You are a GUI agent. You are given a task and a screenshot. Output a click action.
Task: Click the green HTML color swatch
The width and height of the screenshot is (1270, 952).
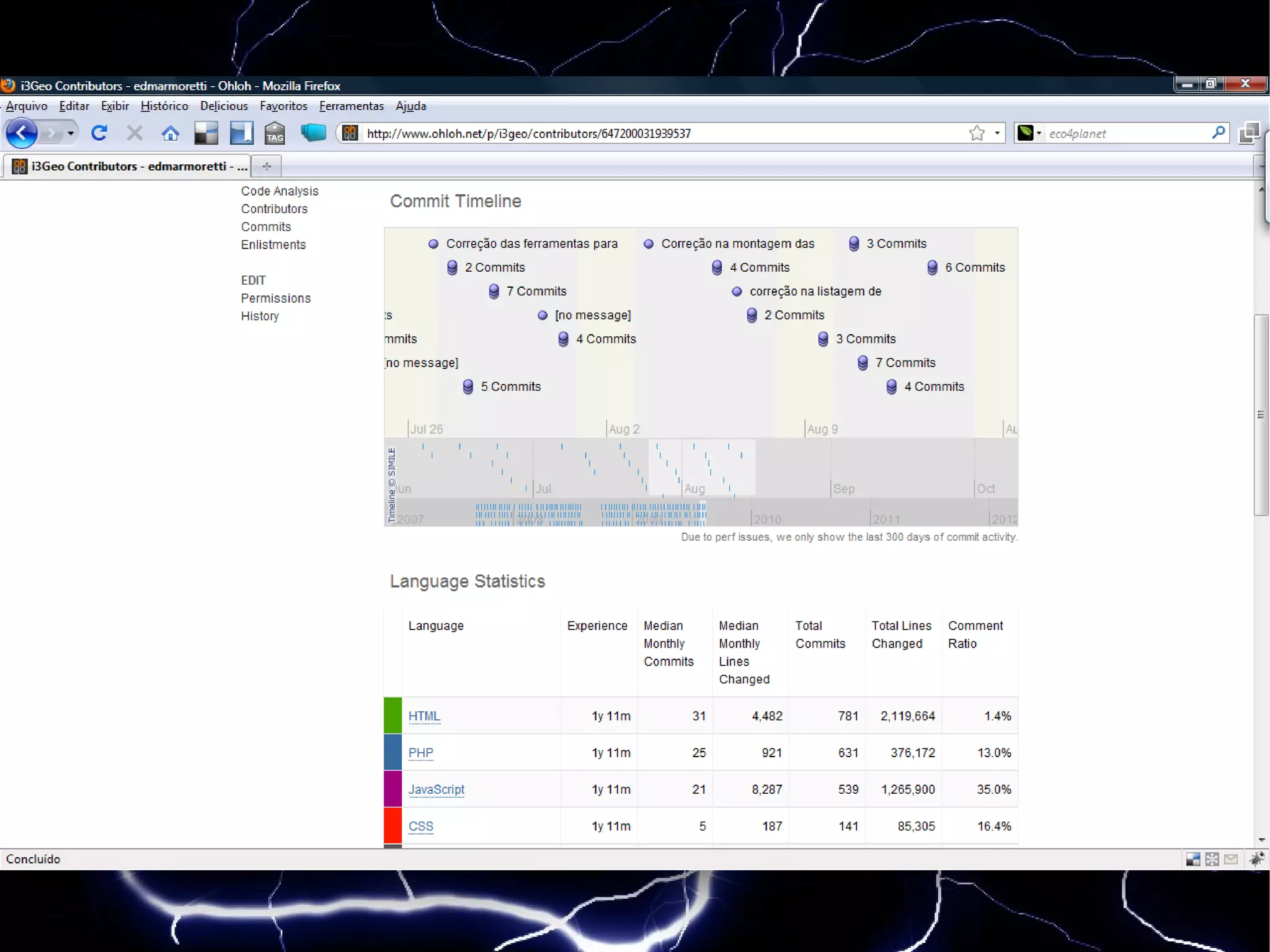(x=393, y=715)
